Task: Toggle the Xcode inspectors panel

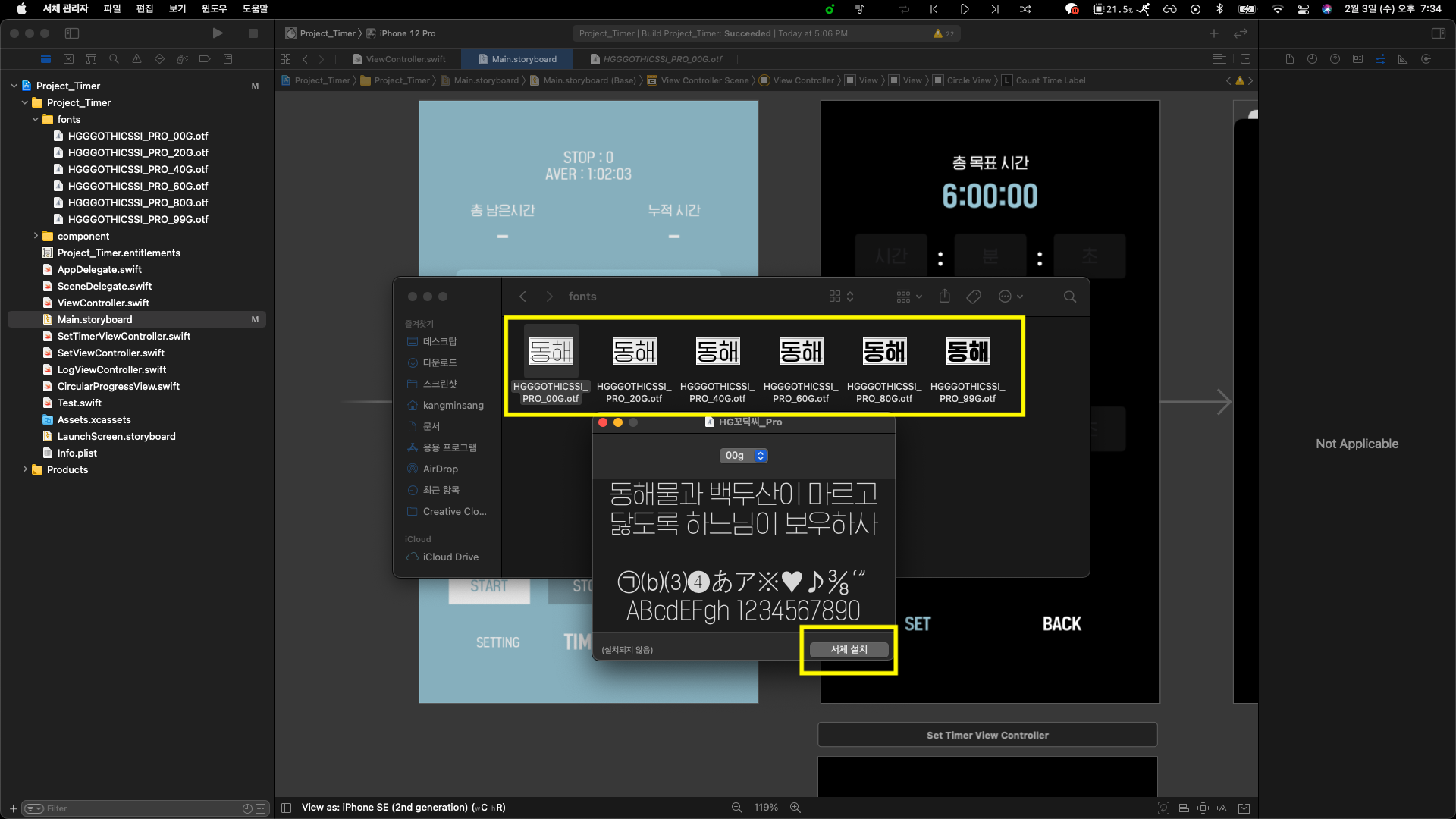Action: (x=1438, y=33)
